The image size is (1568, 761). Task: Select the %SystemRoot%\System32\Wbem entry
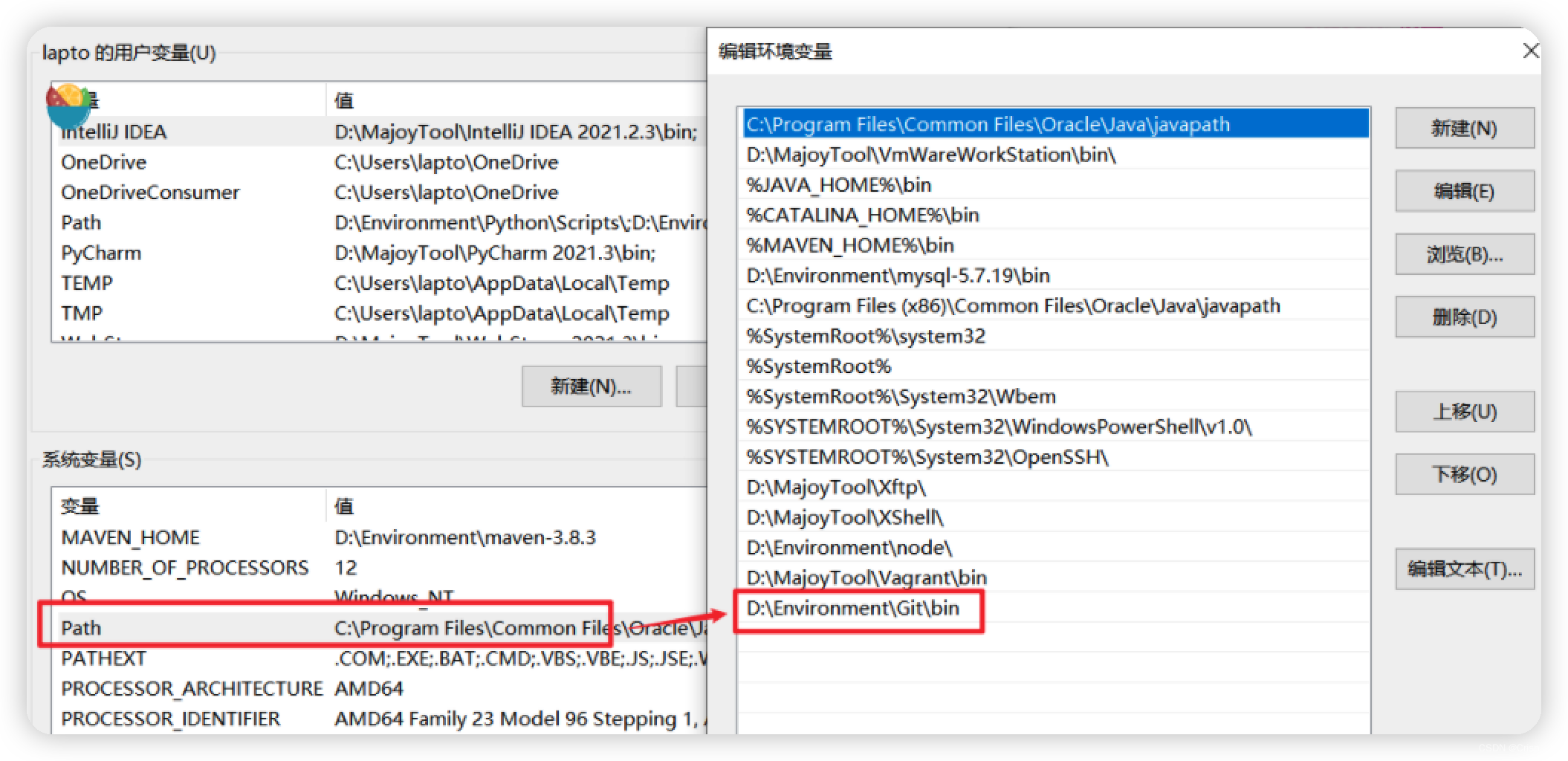click(x=1055, y=397)
